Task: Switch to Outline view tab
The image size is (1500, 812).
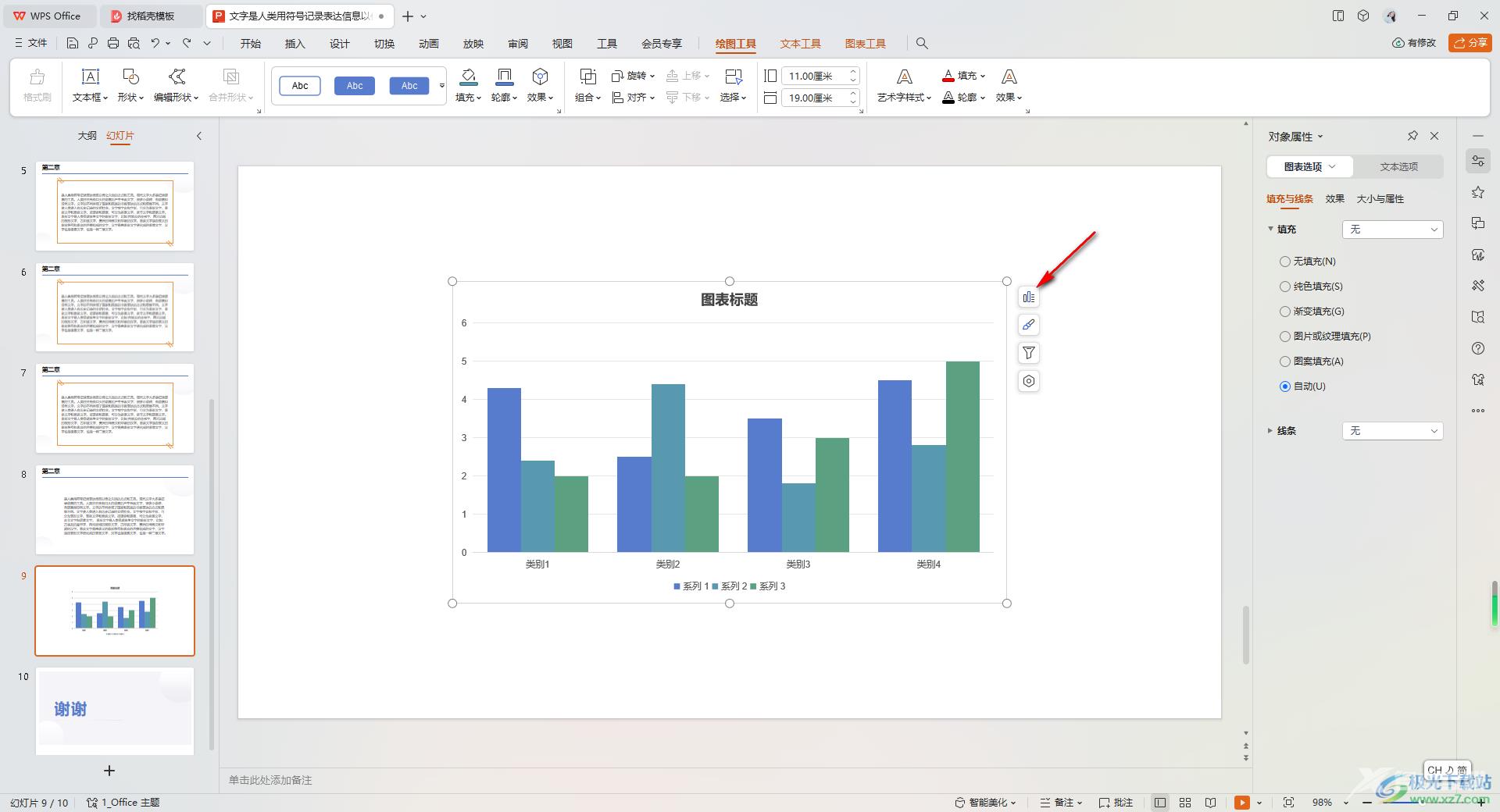Action: click(87, 136)
